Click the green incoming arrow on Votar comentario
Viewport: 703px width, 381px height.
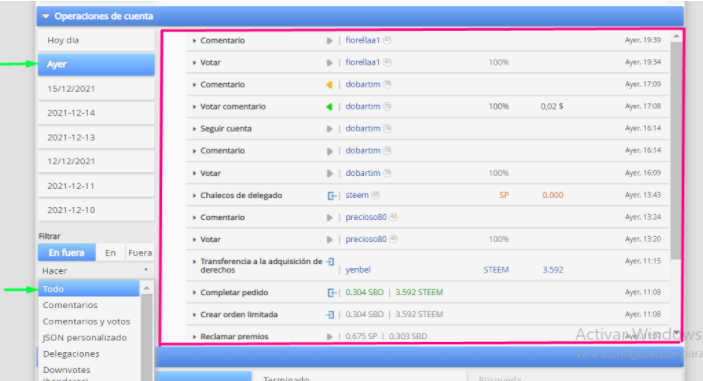[329, 107]
